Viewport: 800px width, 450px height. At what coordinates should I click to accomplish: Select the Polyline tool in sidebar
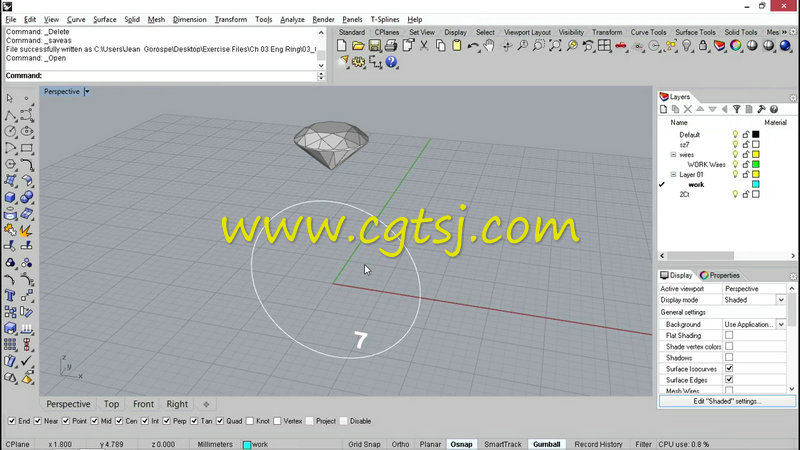[x=10, y=116]
